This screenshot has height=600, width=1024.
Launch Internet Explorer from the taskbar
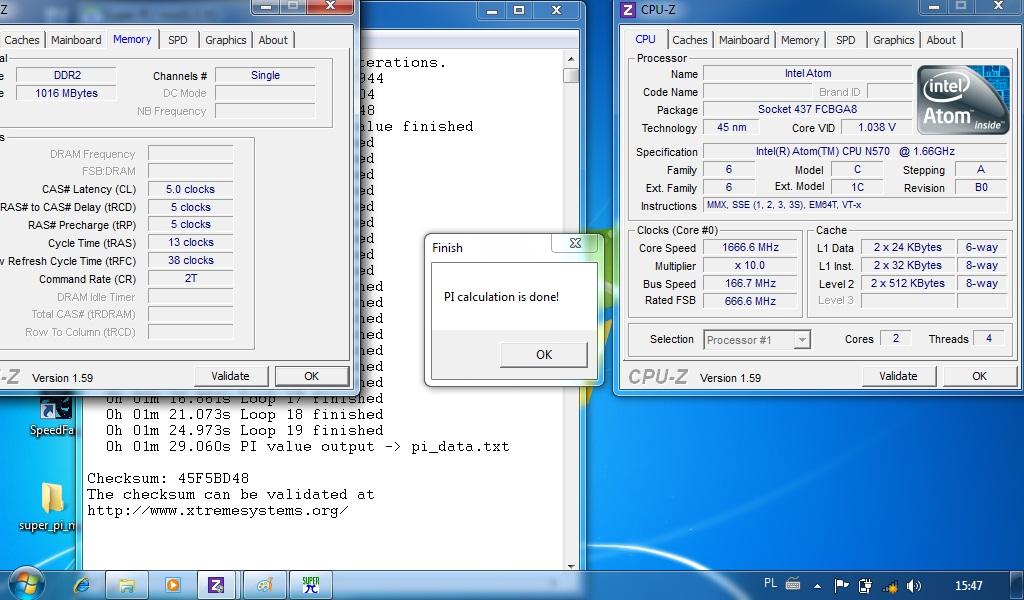point(82,585)
